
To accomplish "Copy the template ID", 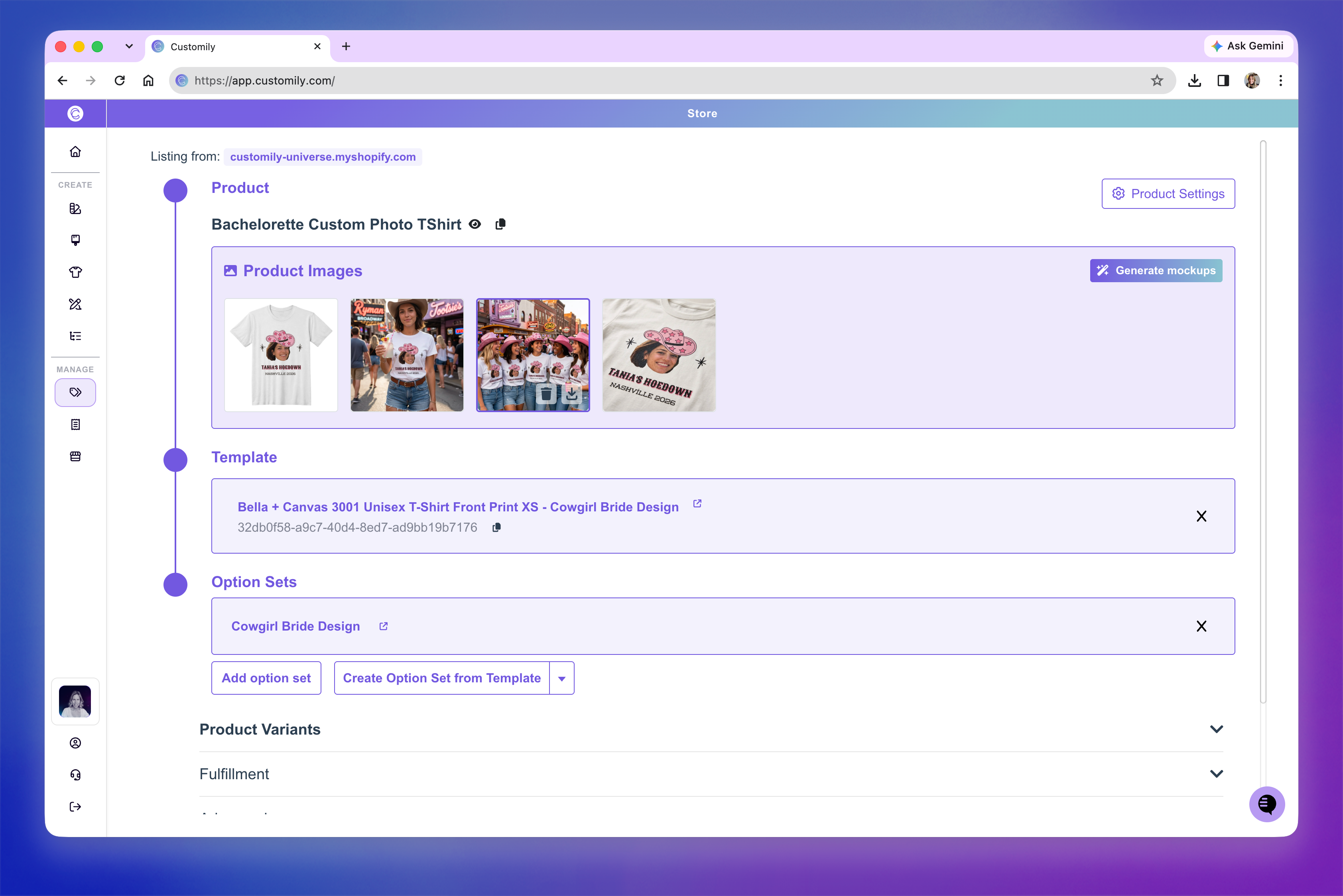I will (x=496, y=527).
